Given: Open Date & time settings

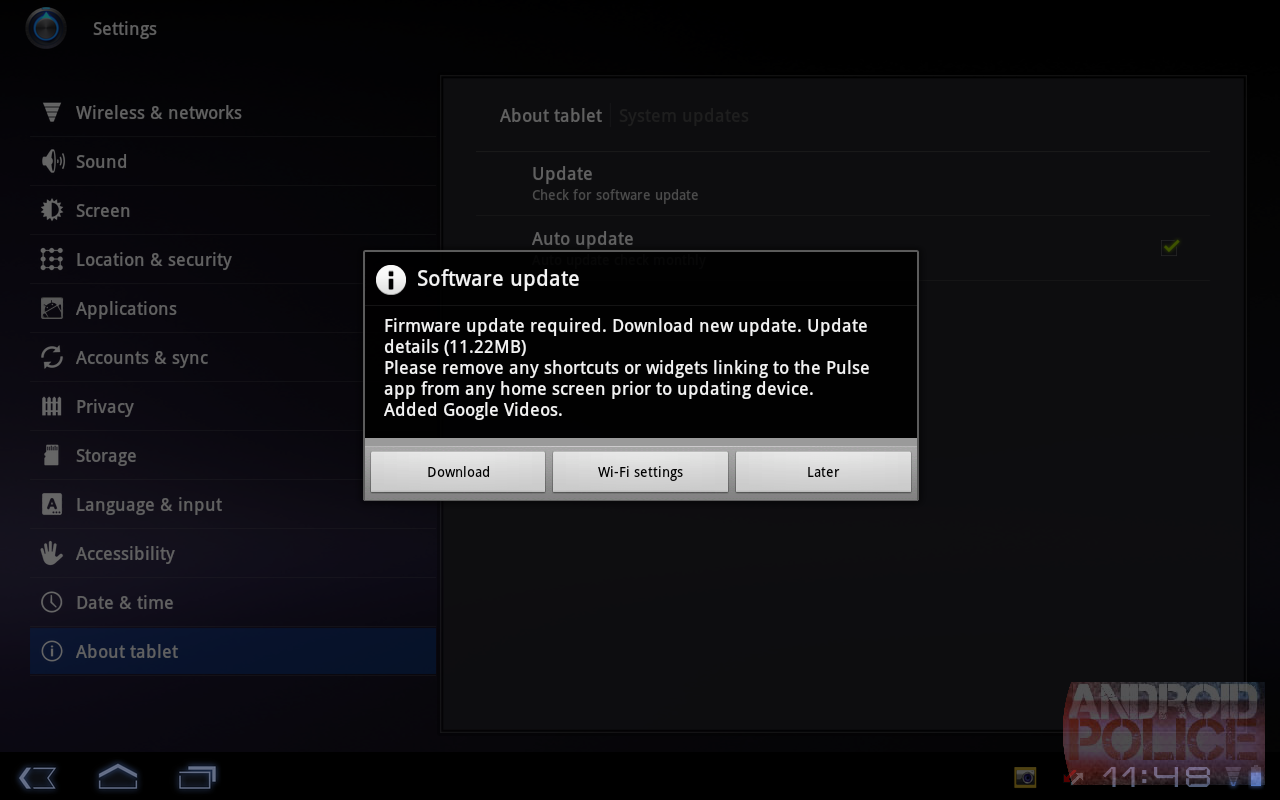Looking at the screenshot, I should point(233,602).
